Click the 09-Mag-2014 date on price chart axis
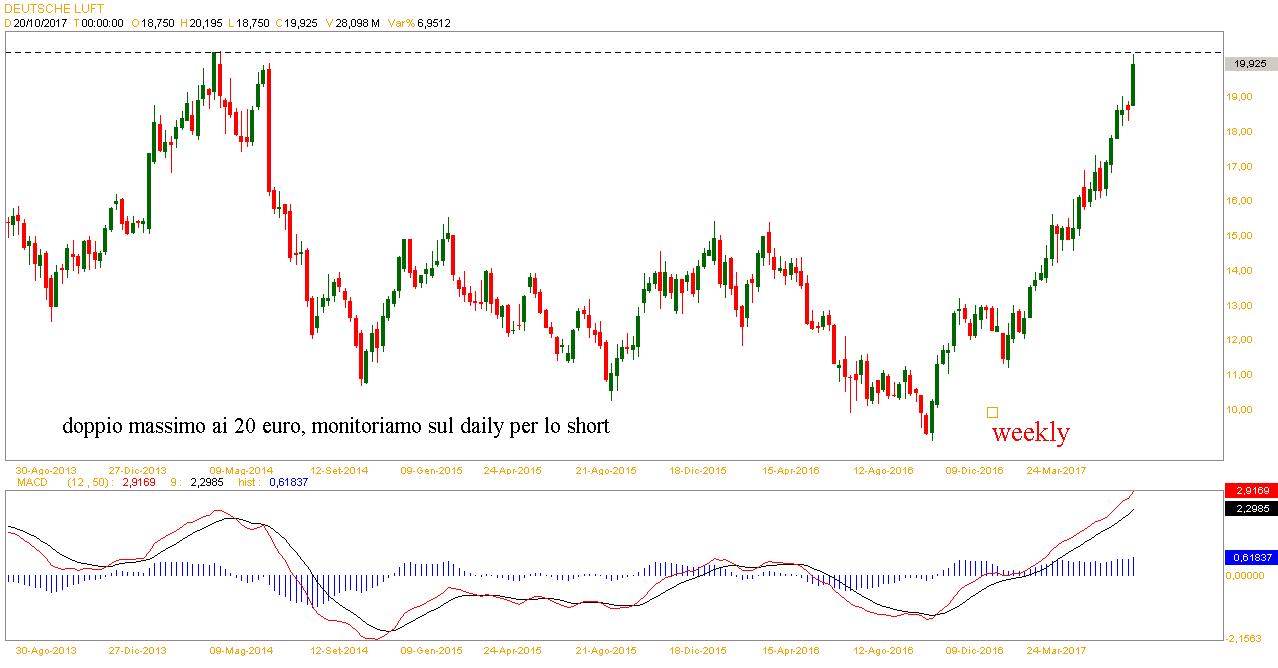 [x=240, y=468]
